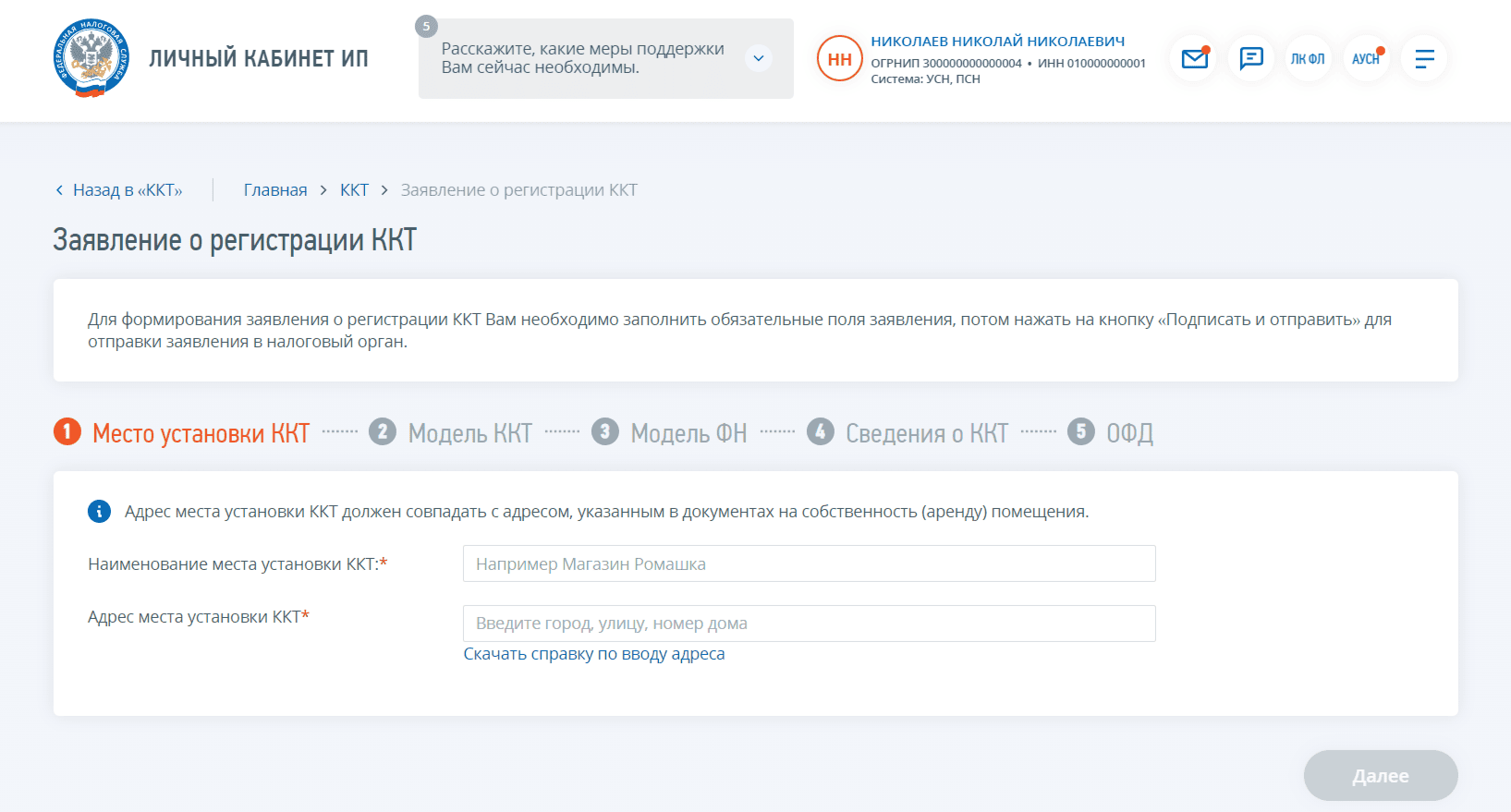Select step 2 'Модель ККТ'
The height and width of the screenshot is (812, 1511).
pos(469,432)
